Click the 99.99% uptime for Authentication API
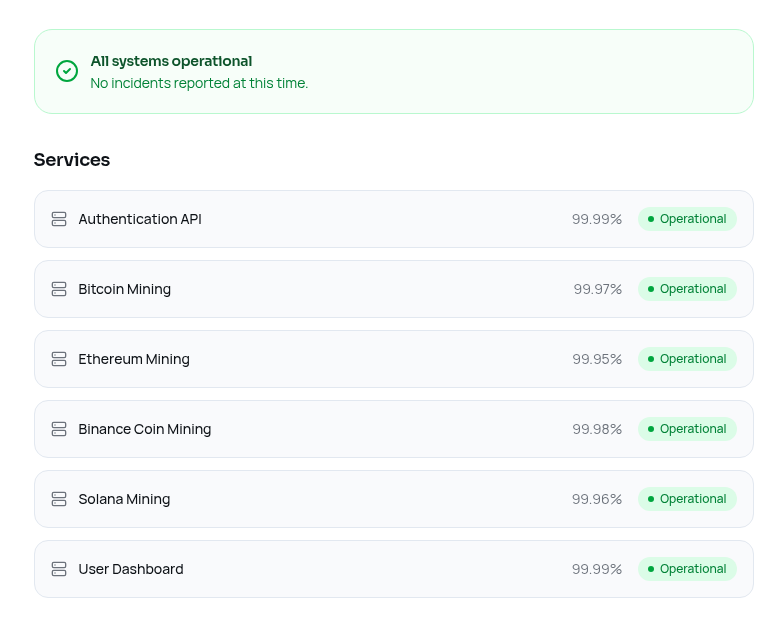781x623 pixels. click(x=597, y=219)
